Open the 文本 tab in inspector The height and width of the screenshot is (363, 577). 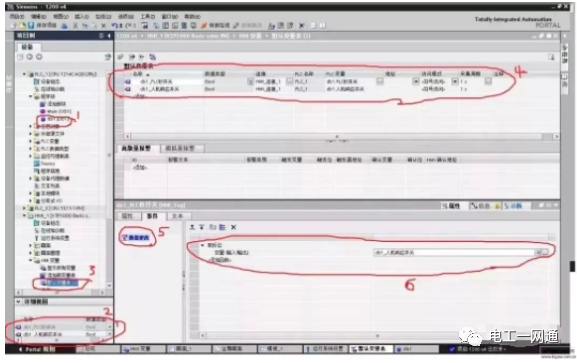(x=178, y=216)
